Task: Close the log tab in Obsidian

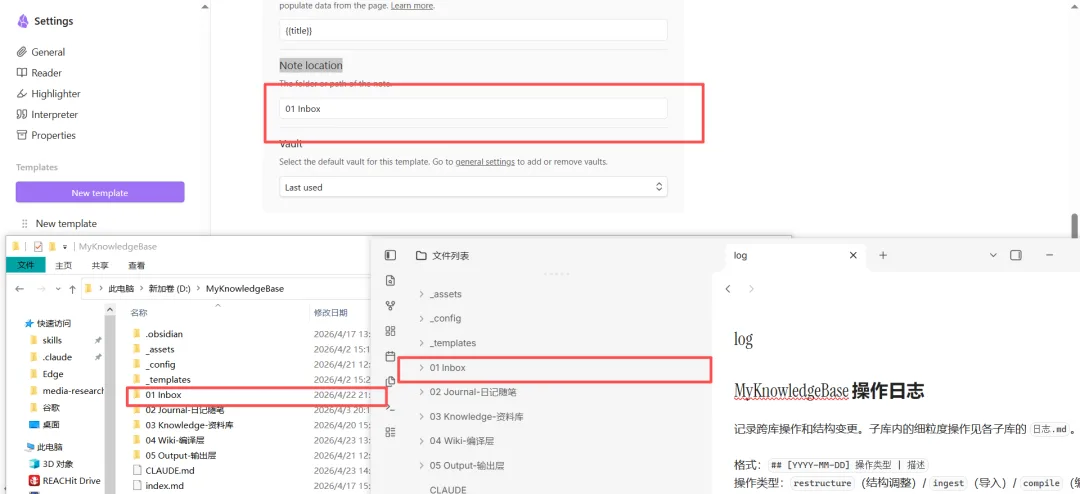Action: pos(853,256)
